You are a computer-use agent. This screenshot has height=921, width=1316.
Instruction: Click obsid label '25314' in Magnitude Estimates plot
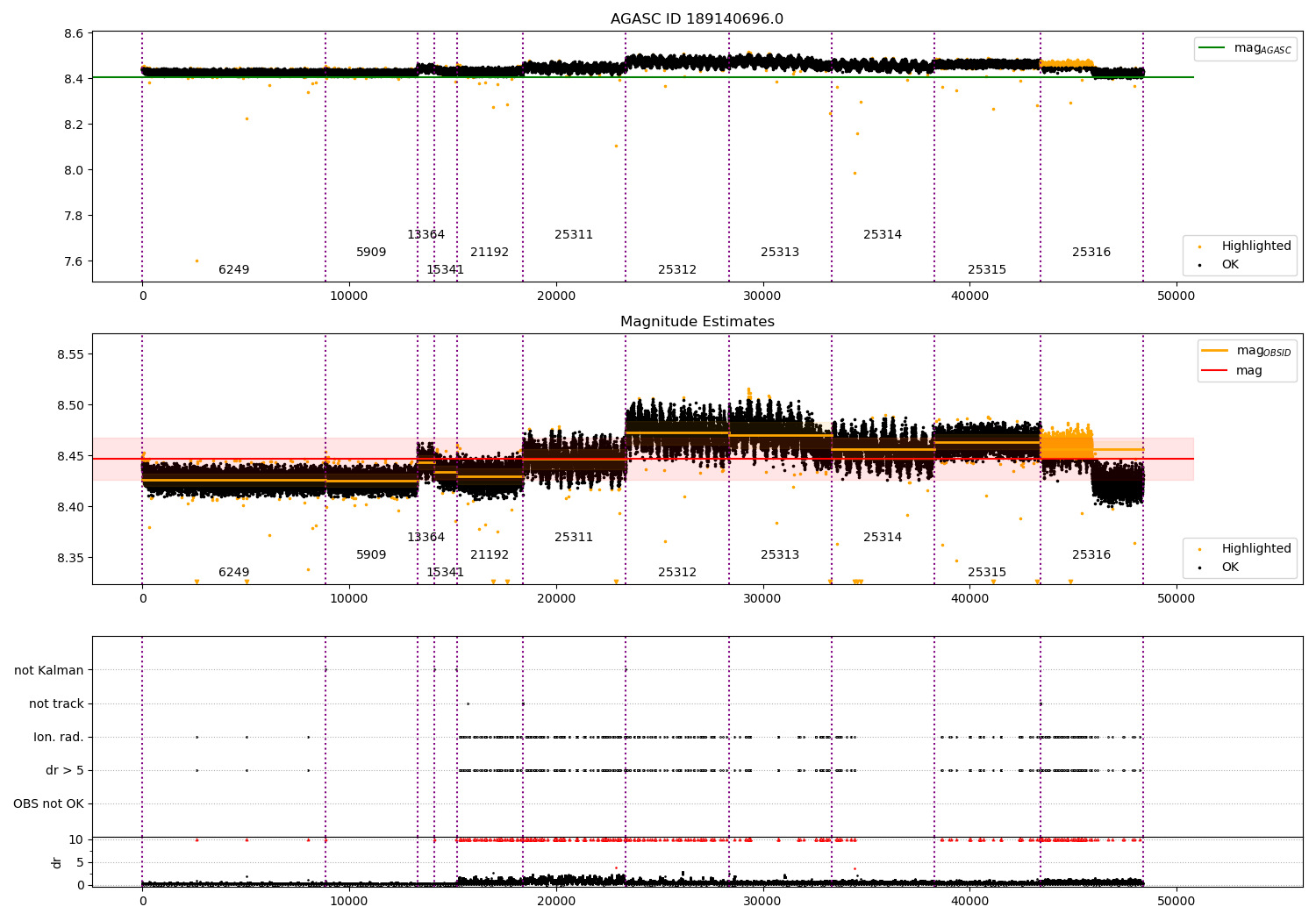[883, 538]
